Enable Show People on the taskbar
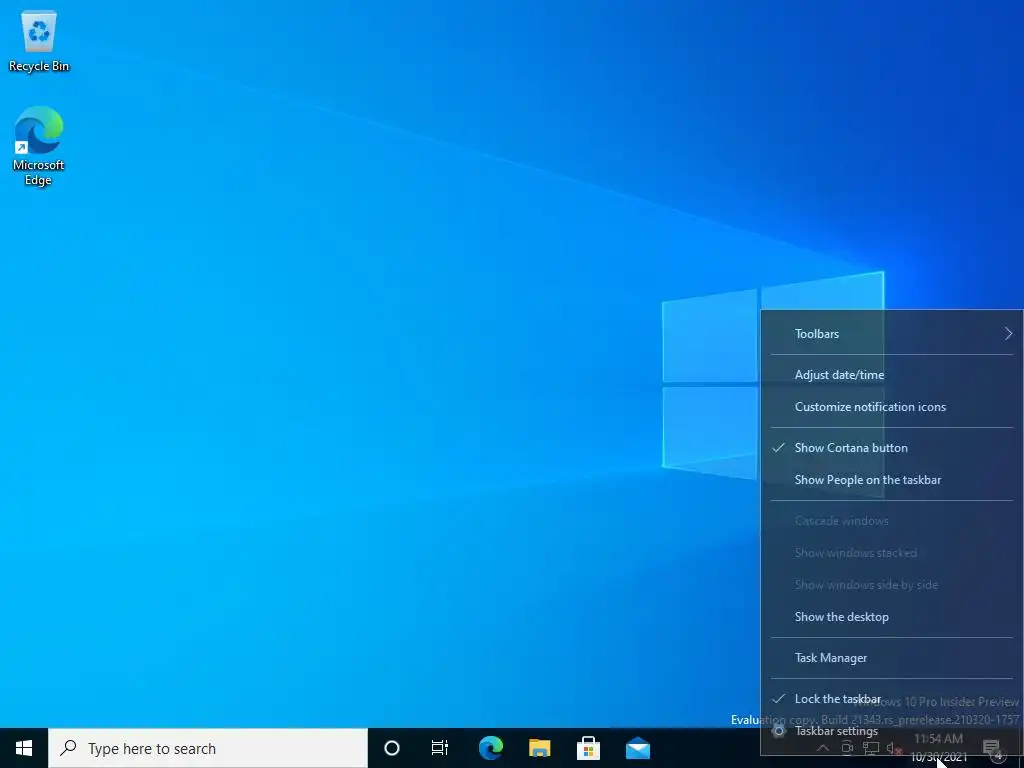 (x=892, y=480)
